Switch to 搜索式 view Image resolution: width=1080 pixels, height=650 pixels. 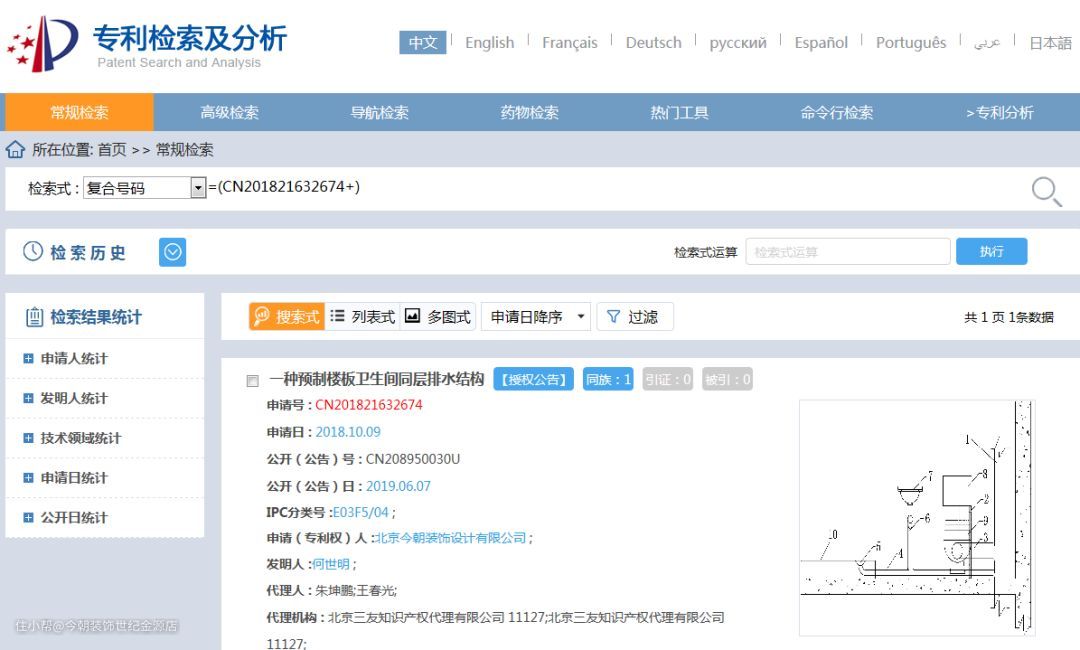point(286,317)
